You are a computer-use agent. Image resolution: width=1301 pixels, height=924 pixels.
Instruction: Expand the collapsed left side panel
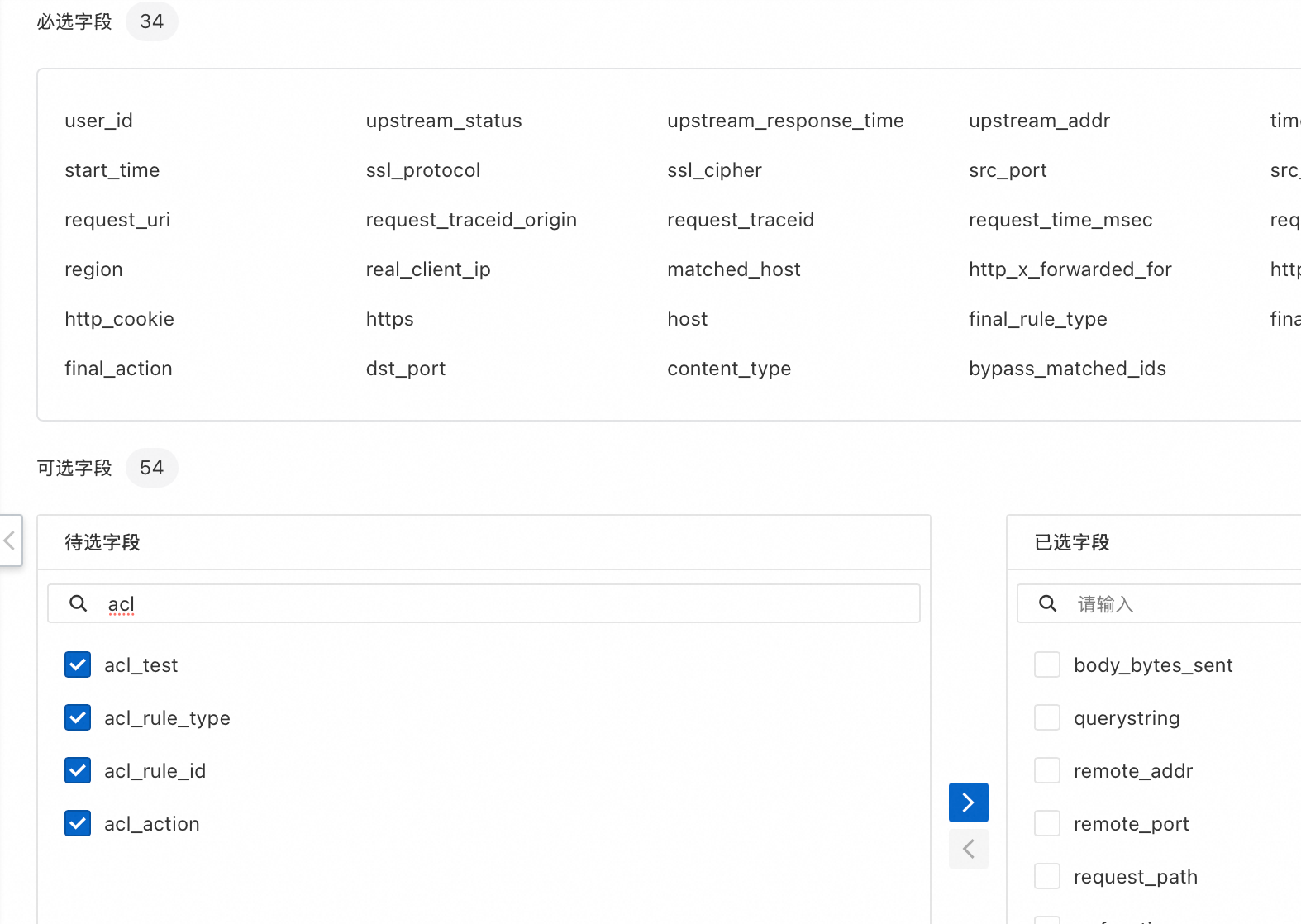10,541
